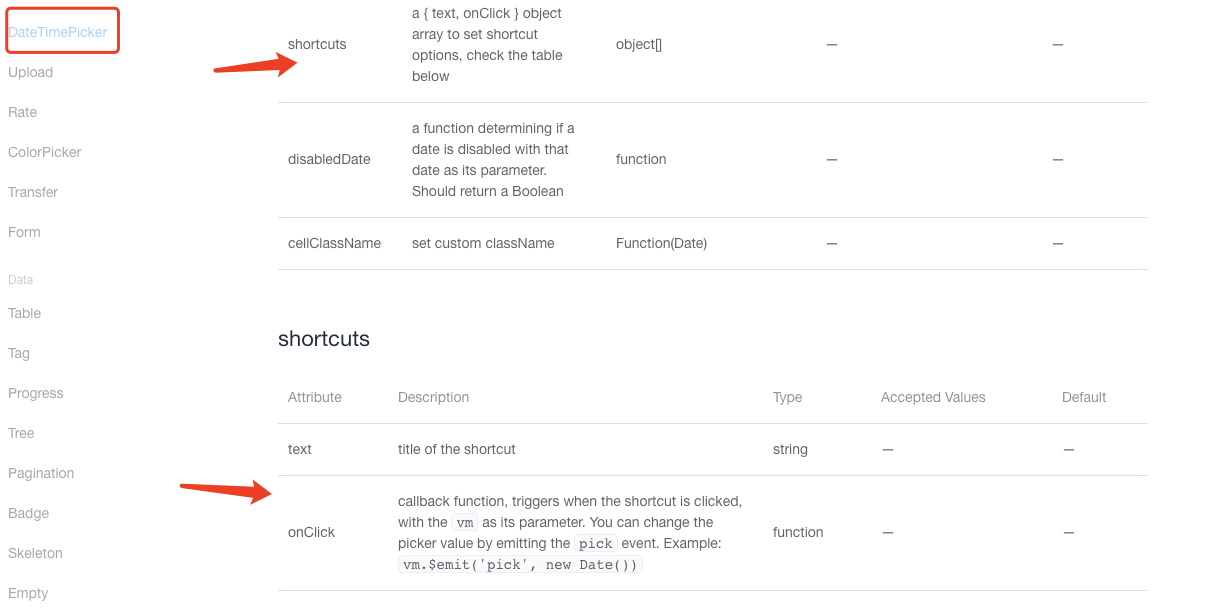Open the DateTimePicker sidebar link
The width and height of the screenshot is (1225, 616).
point(57,32)
